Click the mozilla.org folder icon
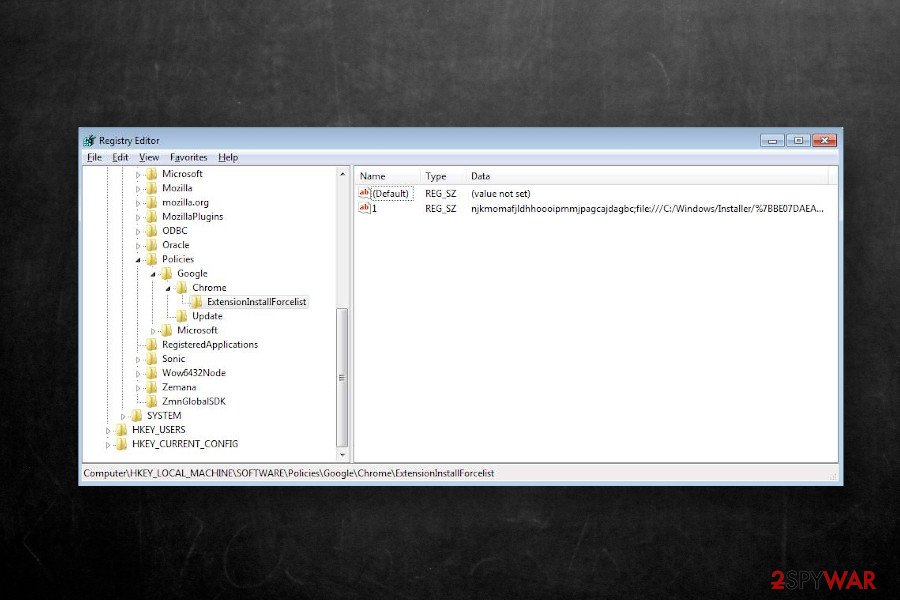This screenshot has width=900, height=600. click(152, 202)
